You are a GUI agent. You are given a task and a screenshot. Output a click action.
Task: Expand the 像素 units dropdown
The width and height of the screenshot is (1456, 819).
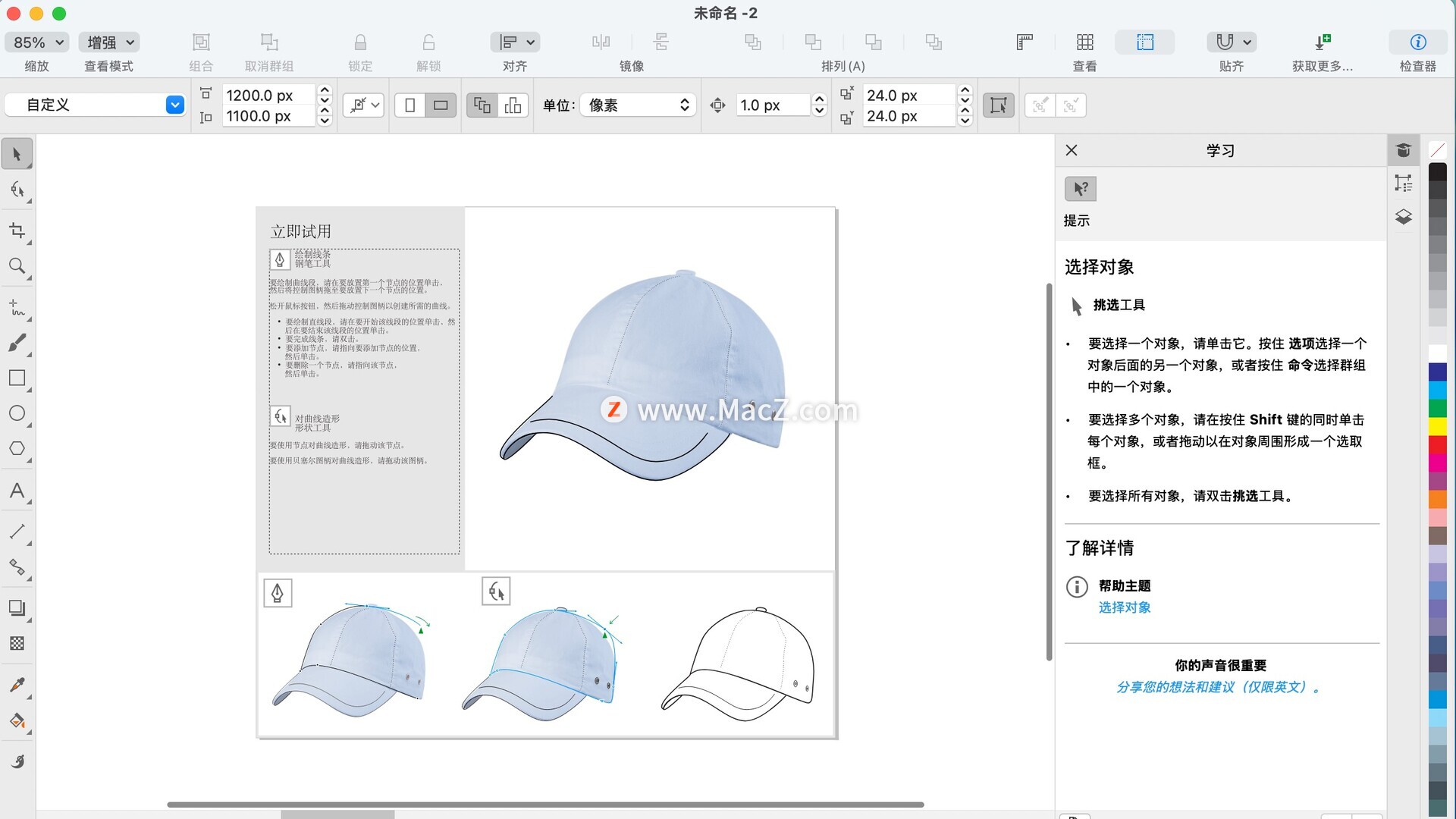coord(639,105)
